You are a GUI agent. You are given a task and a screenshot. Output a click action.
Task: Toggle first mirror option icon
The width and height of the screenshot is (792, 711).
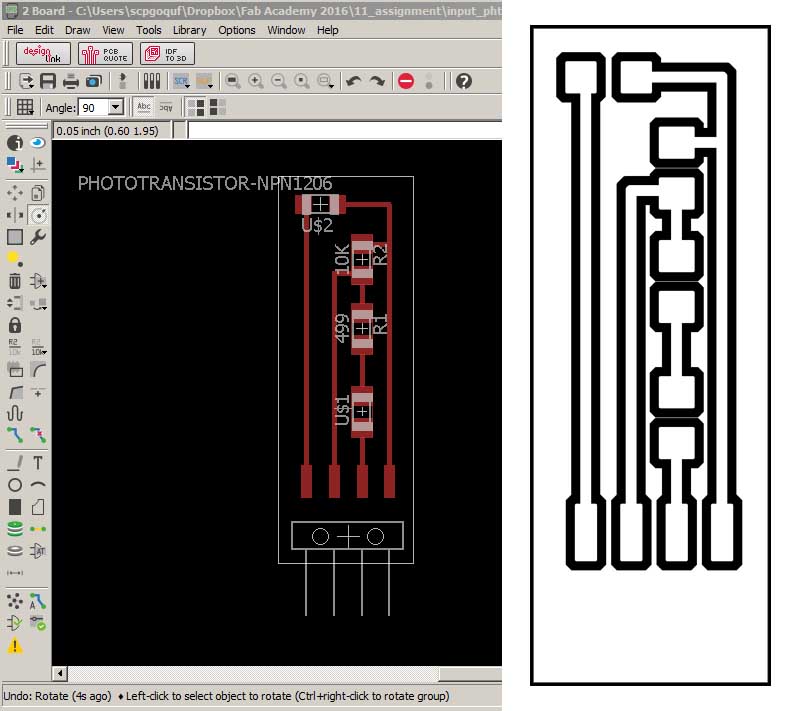[x=195, y=107]
